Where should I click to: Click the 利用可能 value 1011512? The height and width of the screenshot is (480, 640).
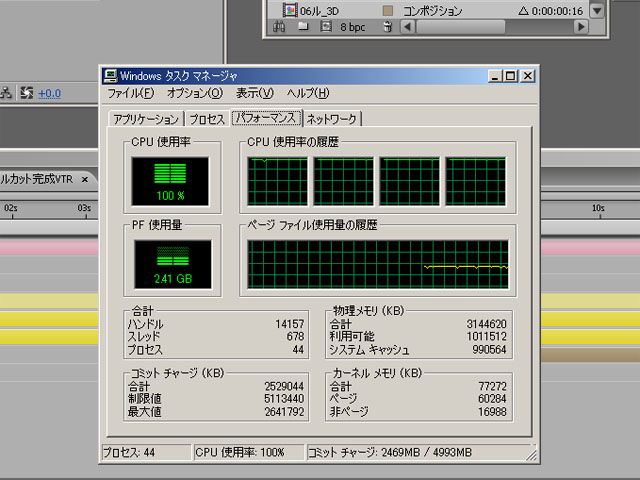tap(486, 336)
